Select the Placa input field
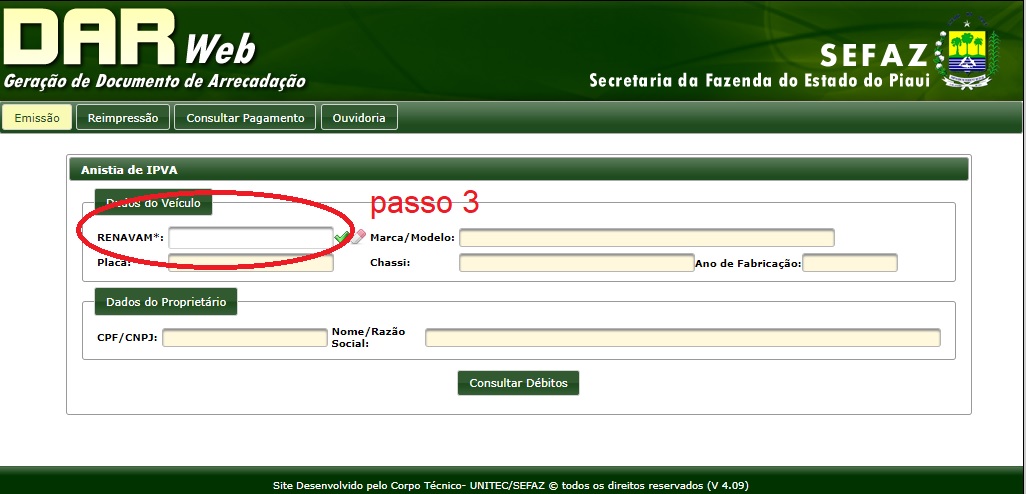The width and height of the screenshot is (1026, 494). (x=250, y=263)
